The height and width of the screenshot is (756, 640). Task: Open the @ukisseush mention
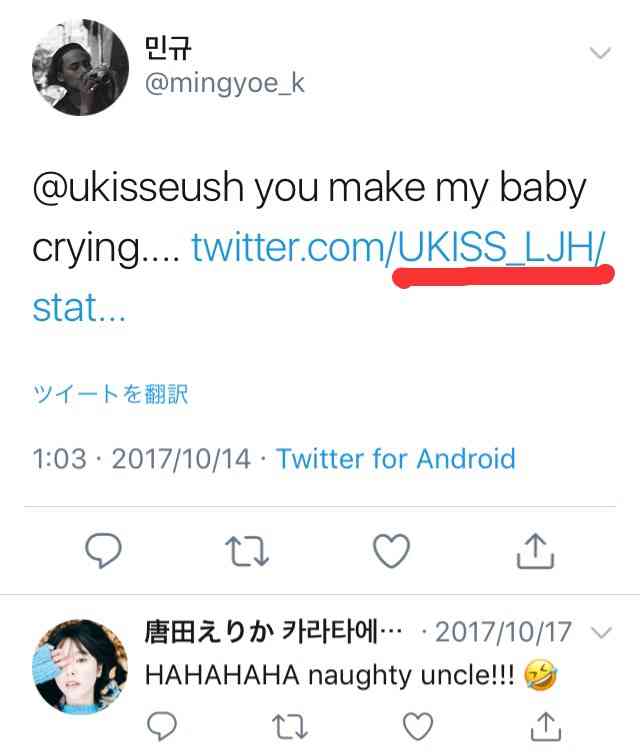pyautogui.click(x=138, y=188)
